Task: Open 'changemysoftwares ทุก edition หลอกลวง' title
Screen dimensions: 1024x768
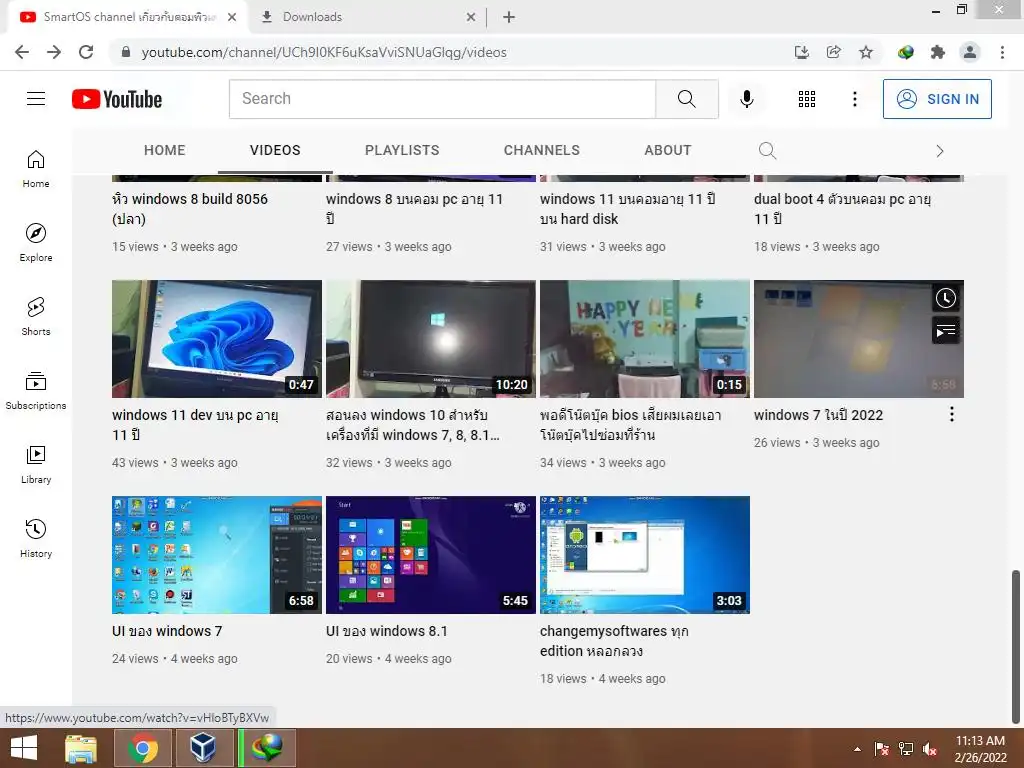Action: tap(614, 641)
